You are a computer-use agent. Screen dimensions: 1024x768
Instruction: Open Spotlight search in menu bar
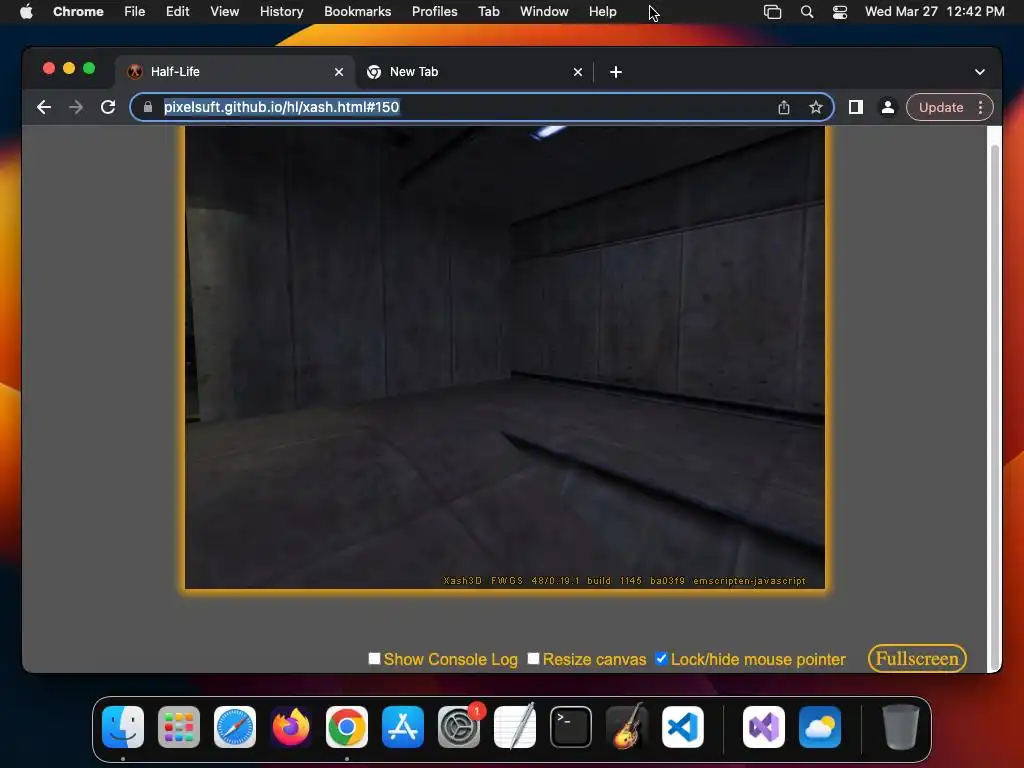tap(807, 12)
